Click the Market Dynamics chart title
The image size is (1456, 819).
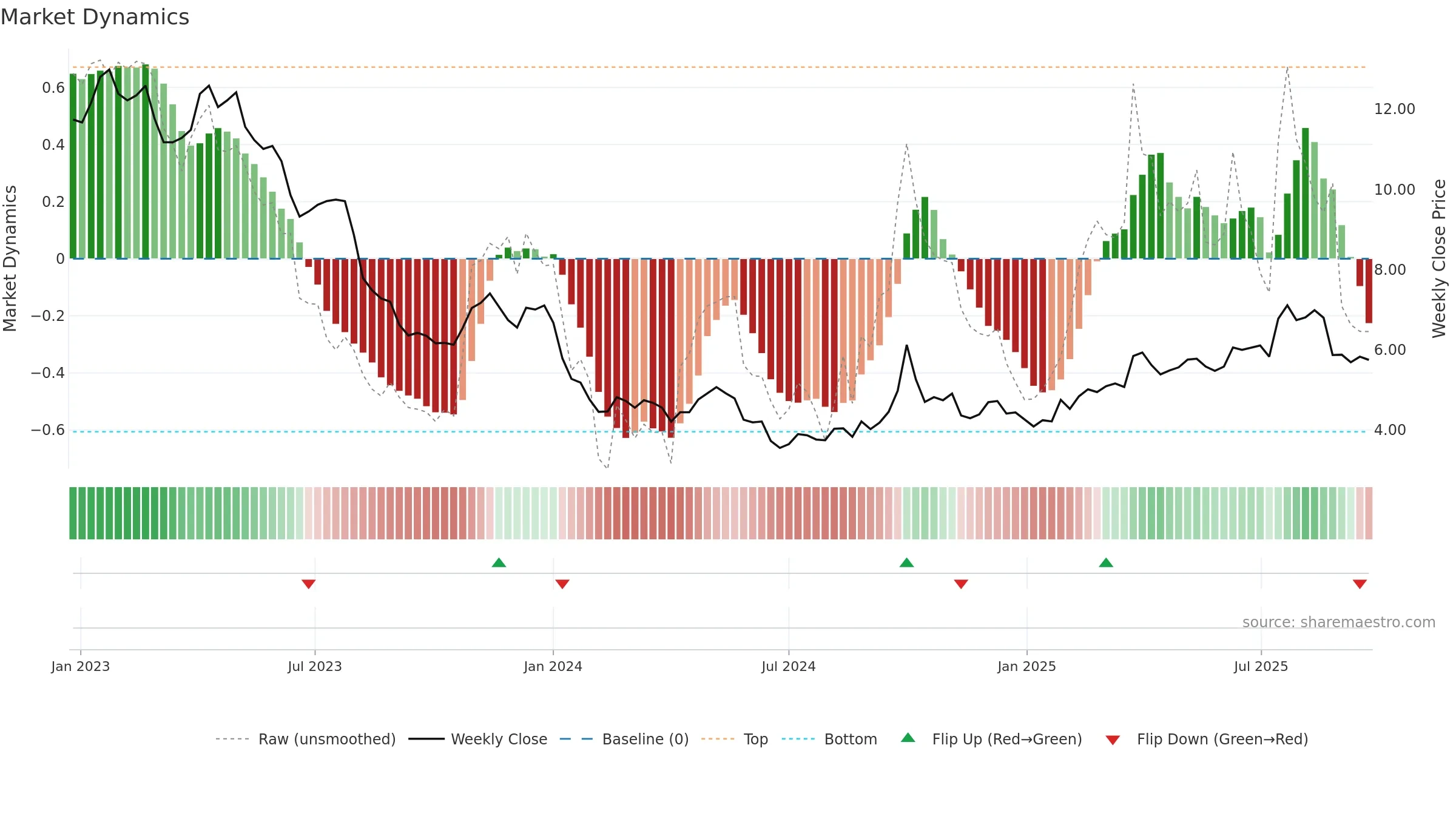pyautogui.click(x=95, y=17)
